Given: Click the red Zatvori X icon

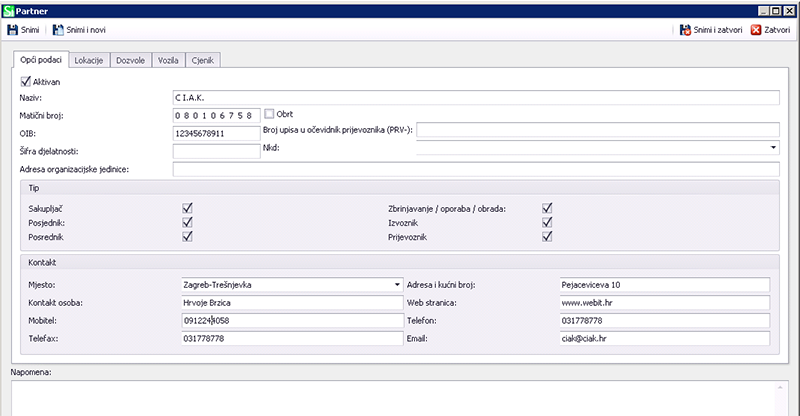Looking at the screenshot, I should pyautogui.click(x=756, y=30).
